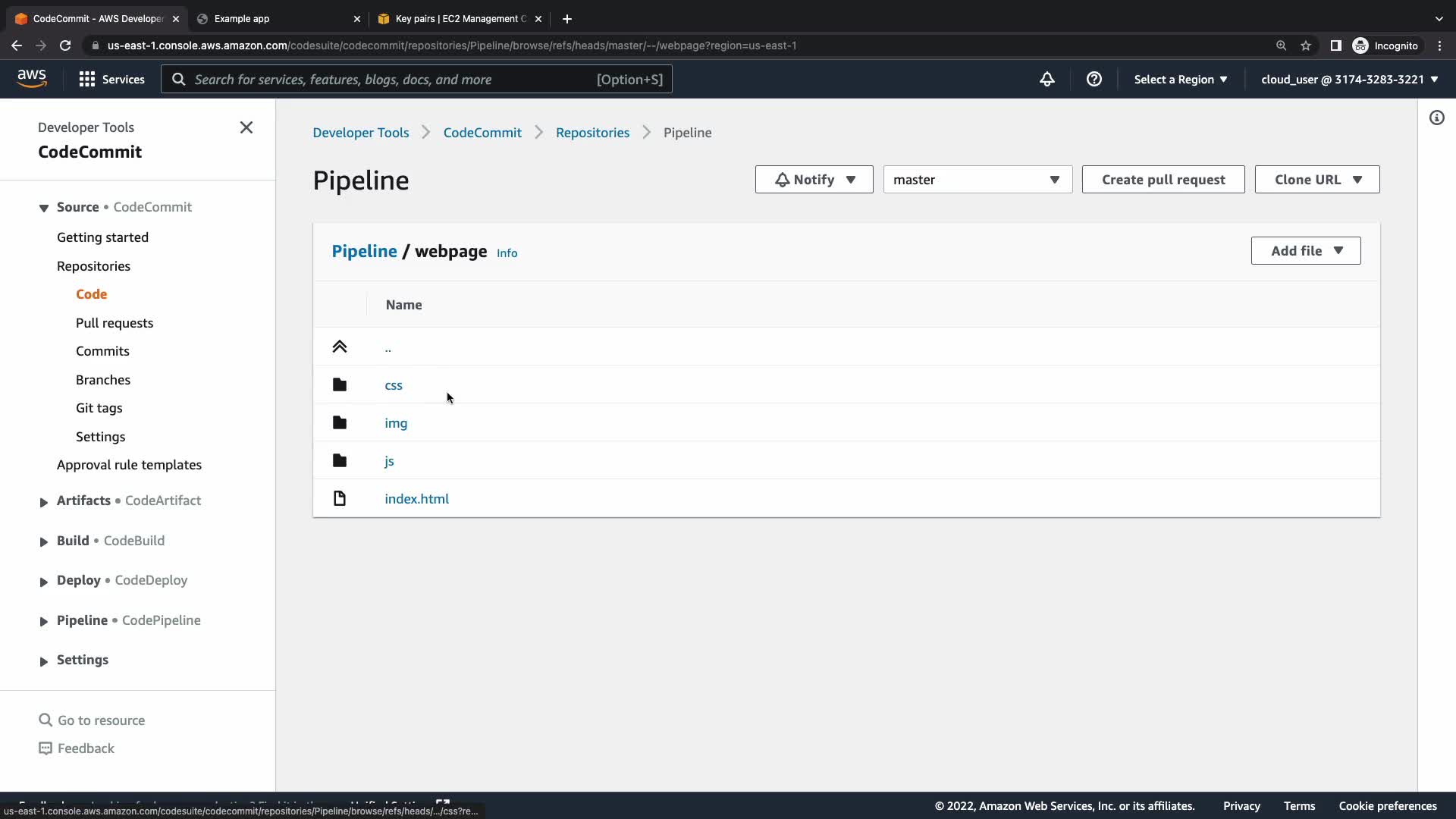
Task: Click the help question mark icon
Action: click(x=1094, y=79)
